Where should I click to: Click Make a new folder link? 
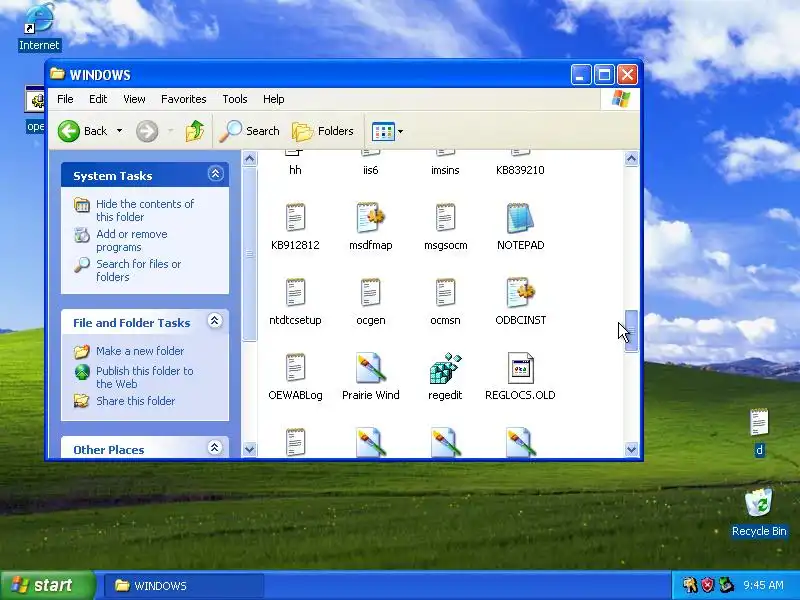tap(140, 351)
